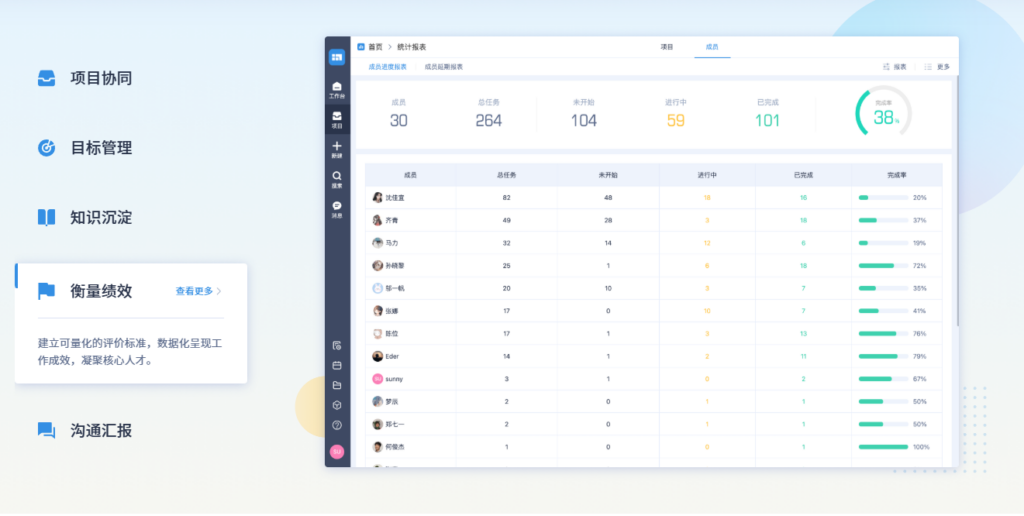The width and height of the screenshot is (1024, 516).
Task: Click the app logo atop the dark sidebar
Action: point(337,57)
